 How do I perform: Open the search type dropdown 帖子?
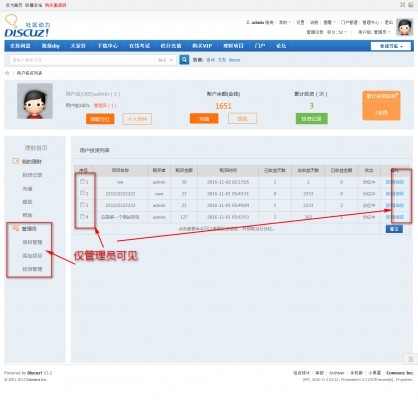tap(166, 60)
